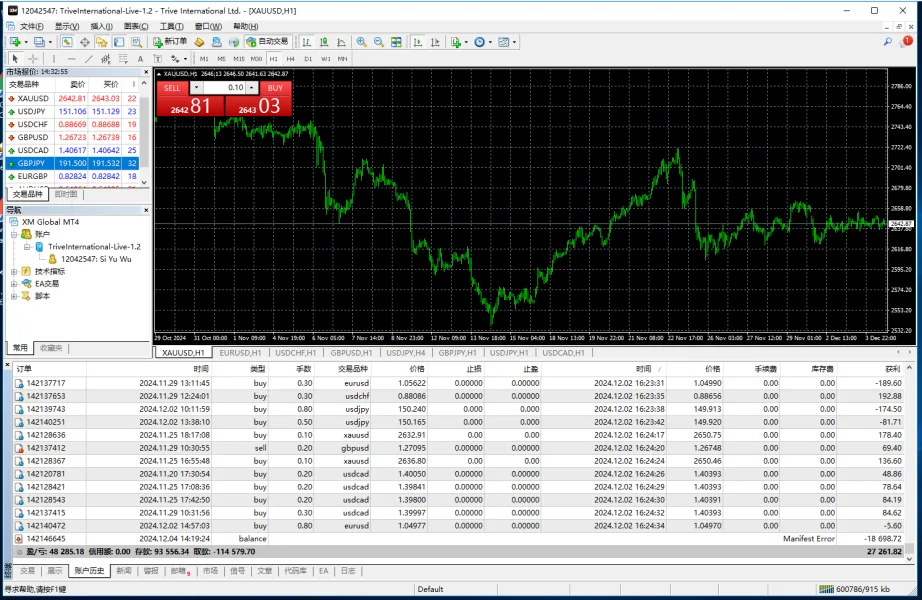922x600 pixels.
Task: Click the tile windows chart layout icon
Action: coord(396,42)
